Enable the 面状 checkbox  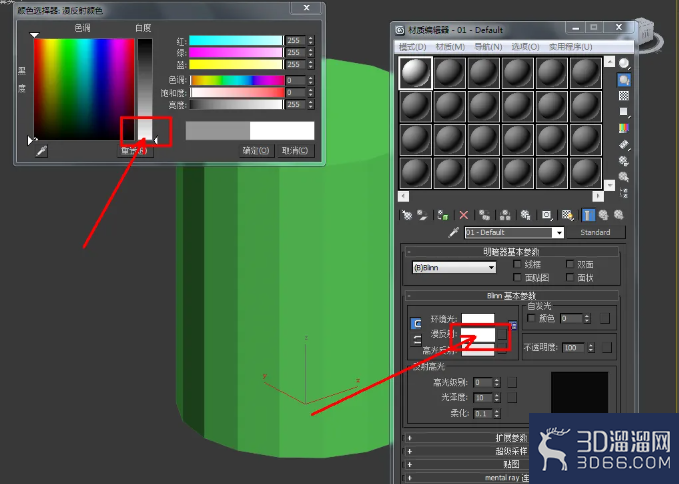click(570, 277)
